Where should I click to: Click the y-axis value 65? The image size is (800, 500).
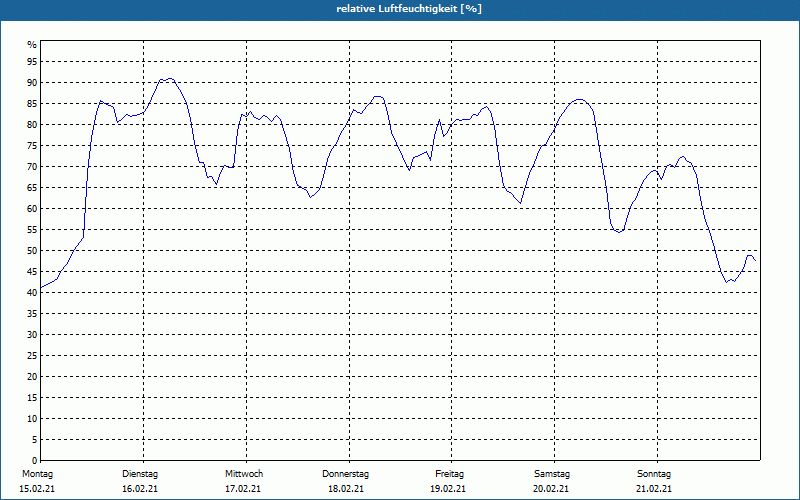click(32, 188)
